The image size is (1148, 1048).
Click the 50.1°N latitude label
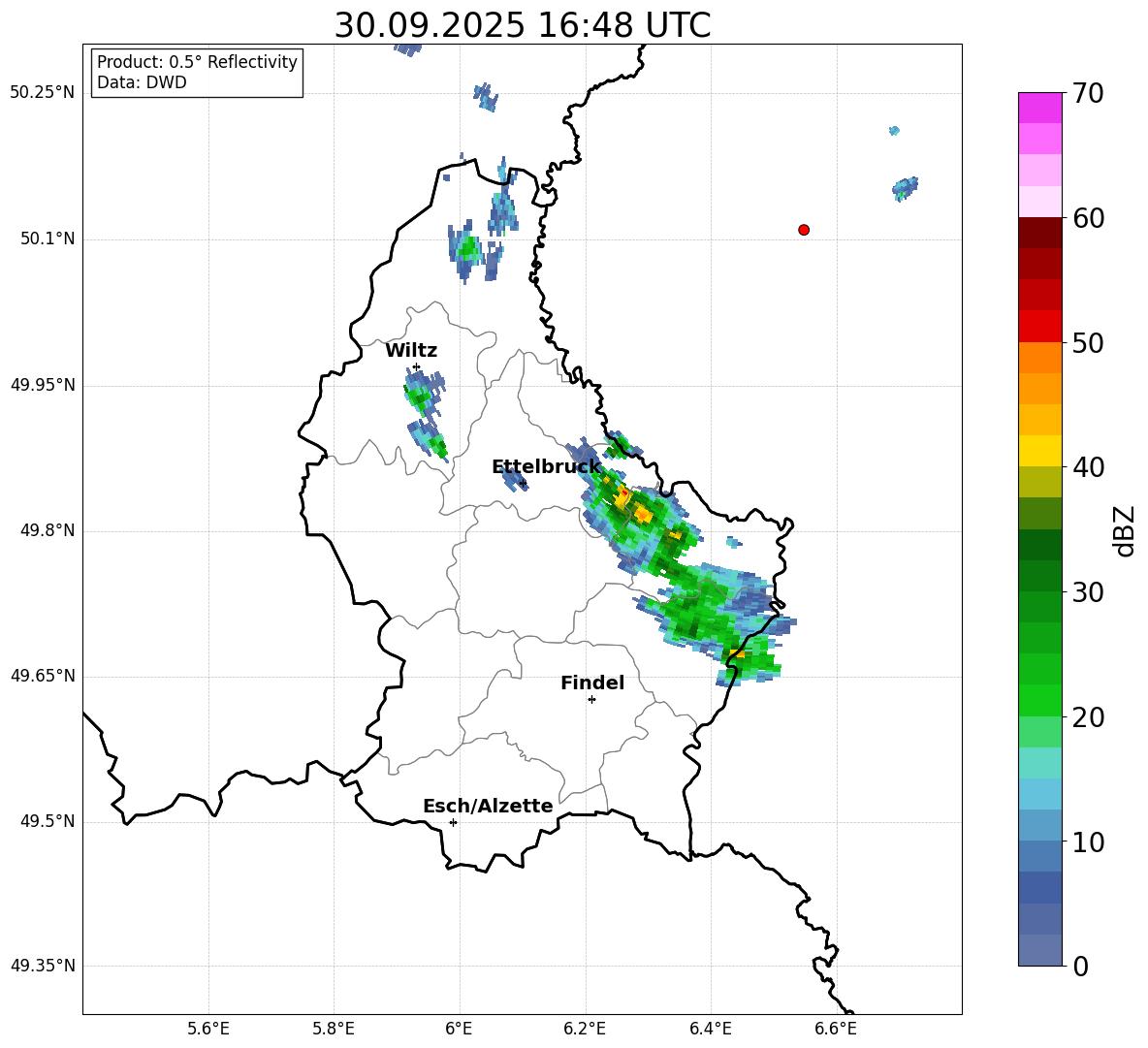(48, 239)
